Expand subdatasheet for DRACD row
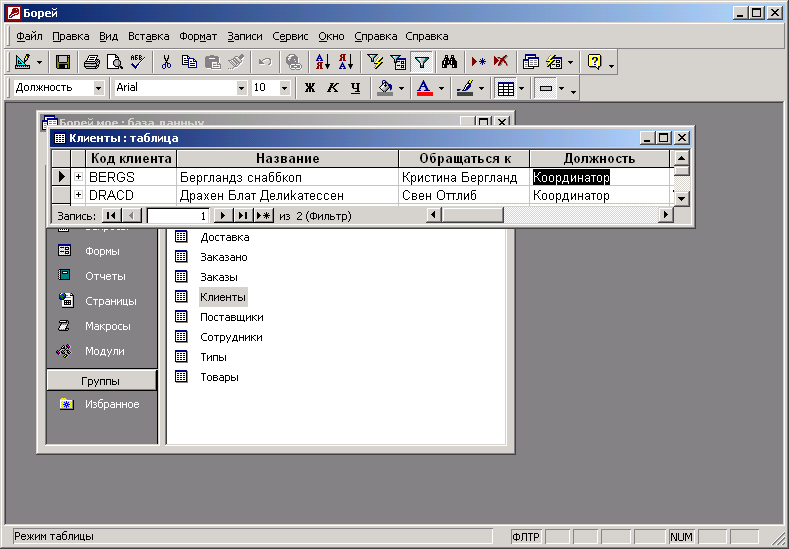 pyautogui.click(x=78, y=195)
